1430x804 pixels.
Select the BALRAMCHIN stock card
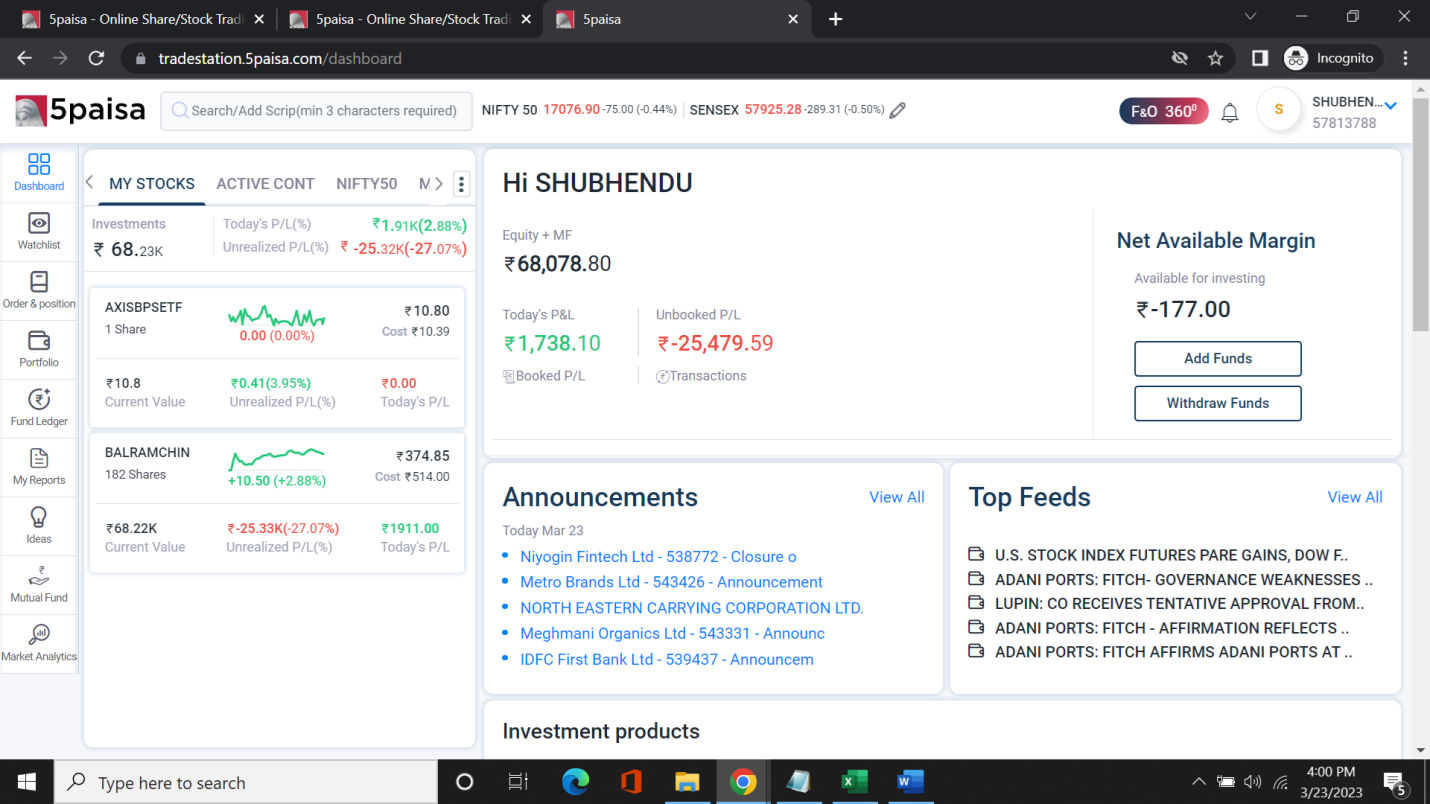pos(277,502)
